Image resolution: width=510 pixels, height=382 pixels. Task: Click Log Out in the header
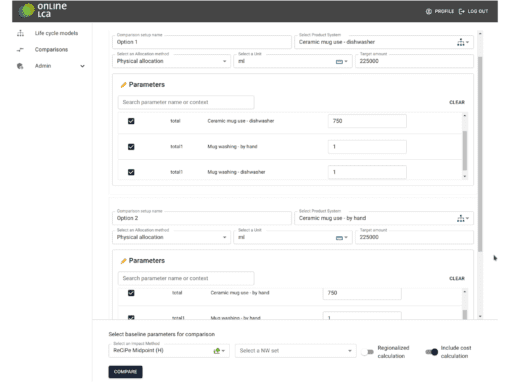coord(473,11)
